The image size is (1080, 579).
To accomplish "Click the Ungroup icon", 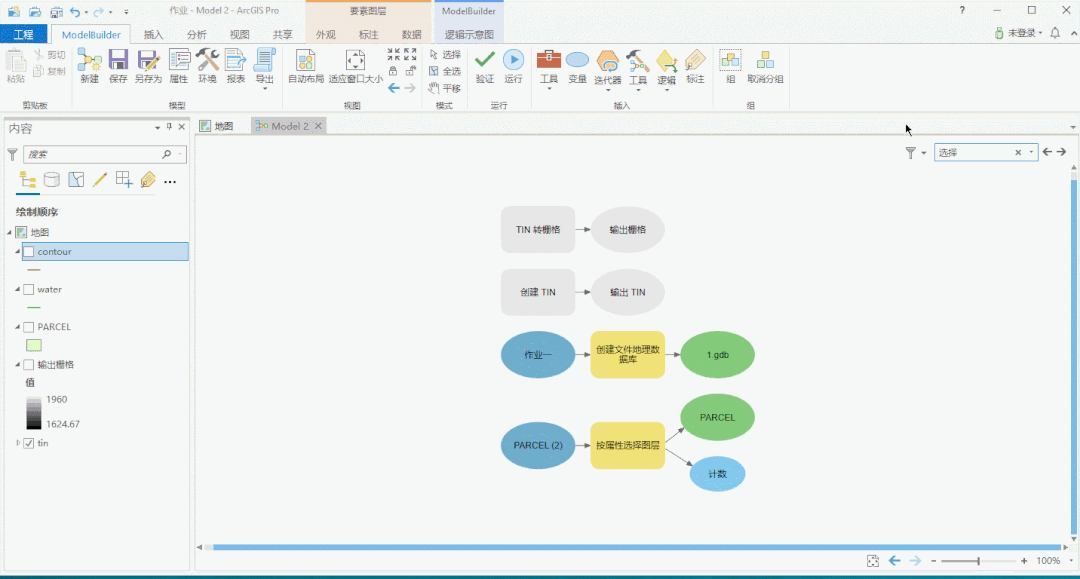I will tap(765, 61).
